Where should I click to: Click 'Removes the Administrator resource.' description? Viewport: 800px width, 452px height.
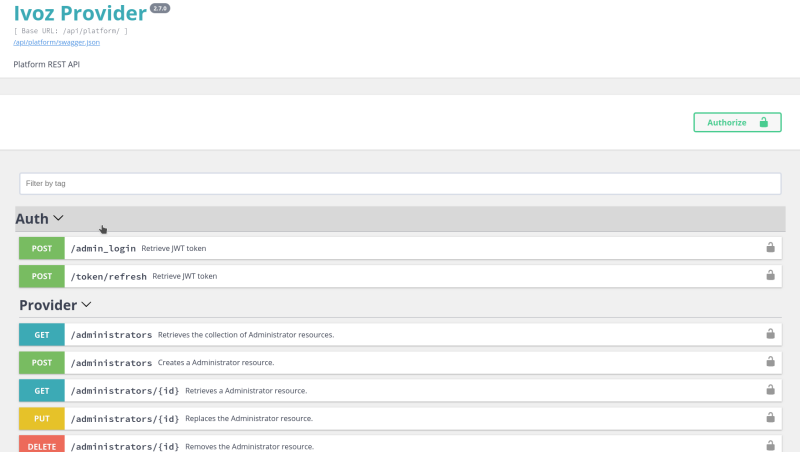tap(249, 446)
